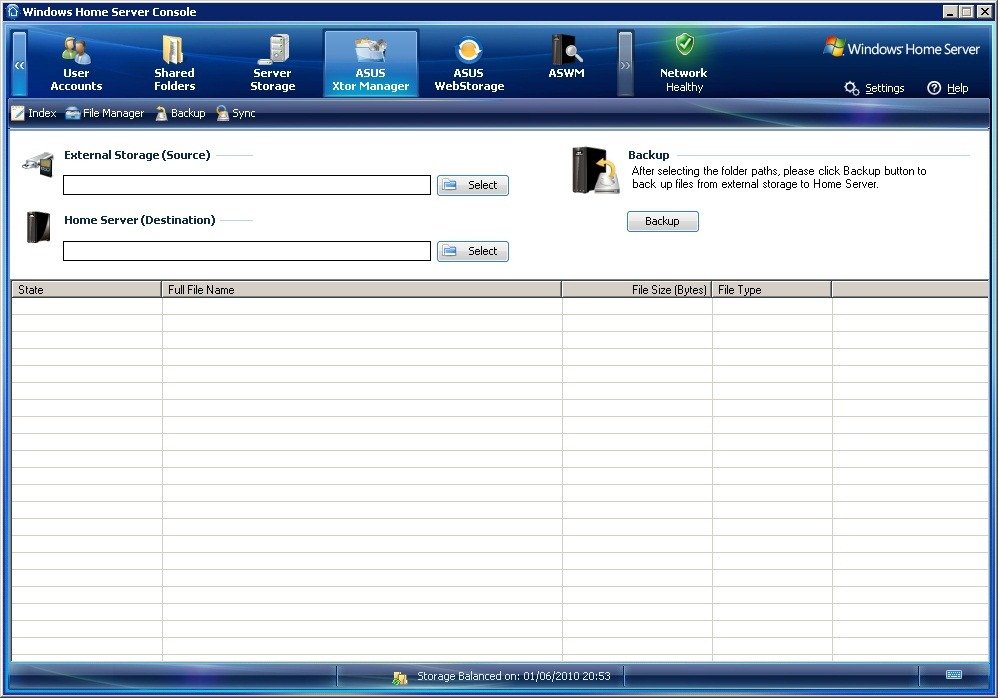The width and height of the screenshot is (998, 698).
Task: Click the Storage Balanced status text
Action: [514, 676]
